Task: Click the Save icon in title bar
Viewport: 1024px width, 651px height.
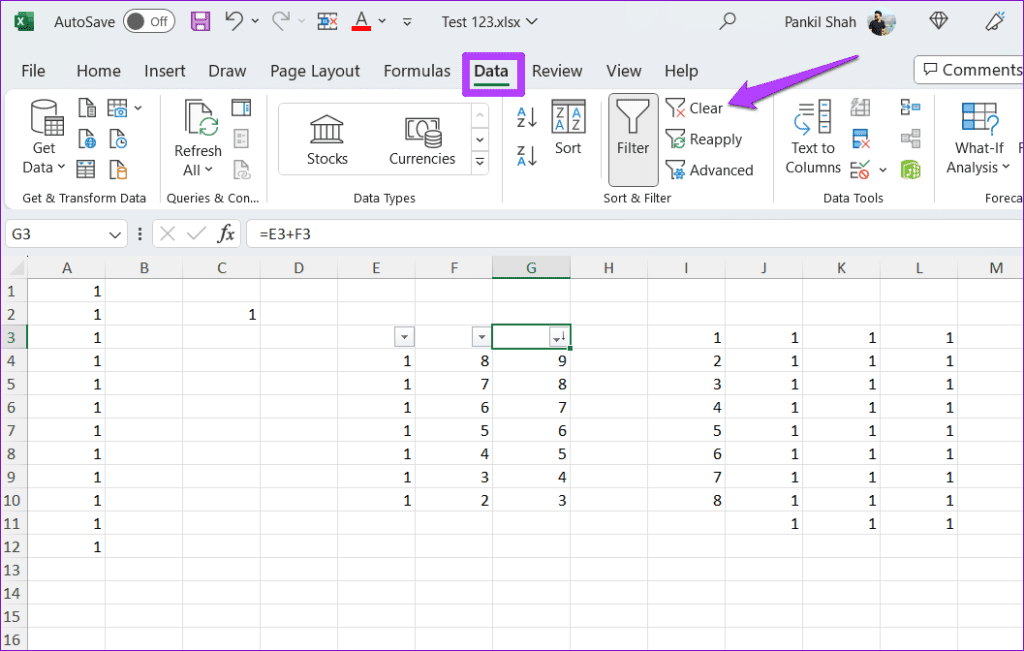Action: 200,22
